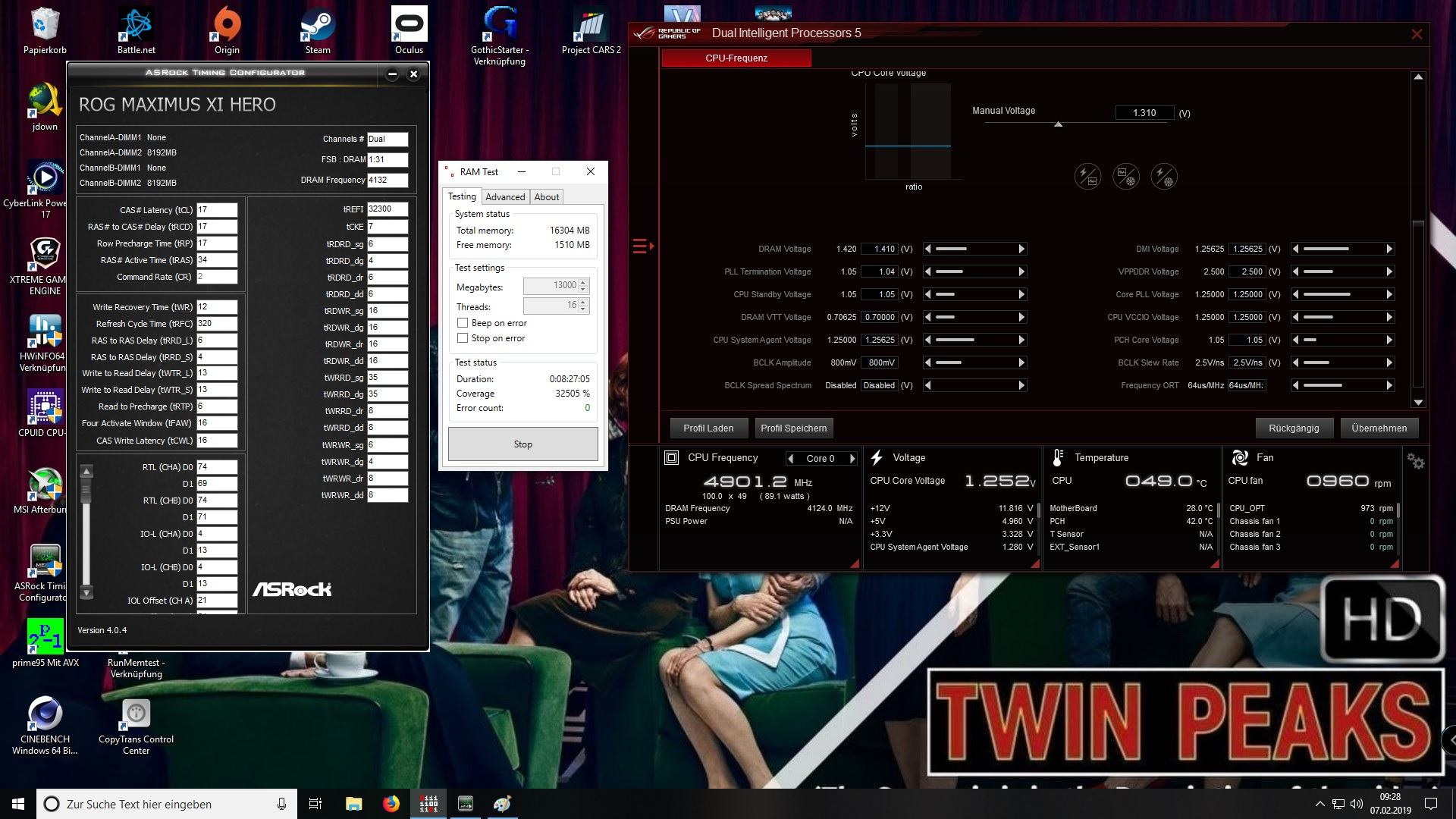This screenshot has width=1456, height=819.
Task: Open the Origin desktop icon
Action: pyautogui.click(x=227, y=30)
